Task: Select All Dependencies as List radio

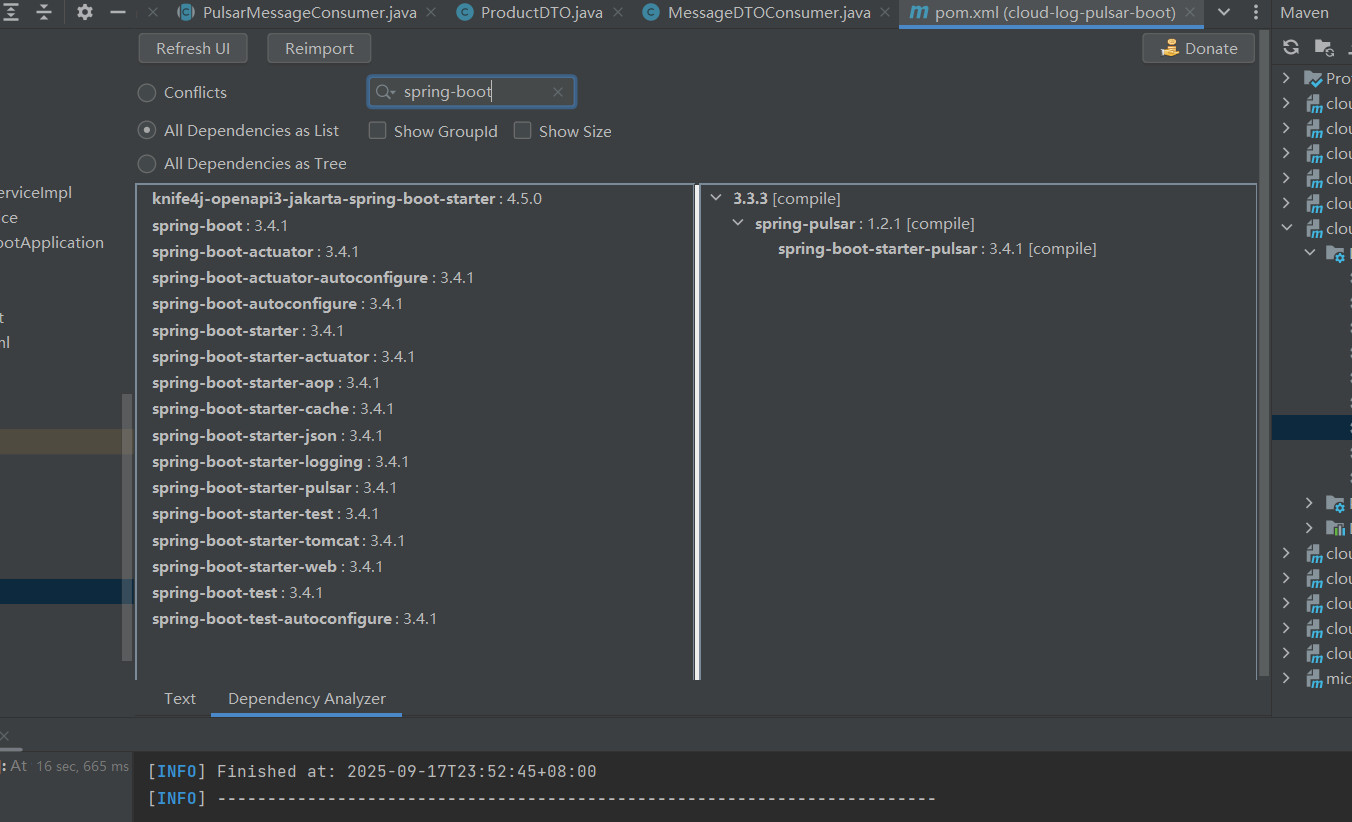Action: click(x=147, y=131)
